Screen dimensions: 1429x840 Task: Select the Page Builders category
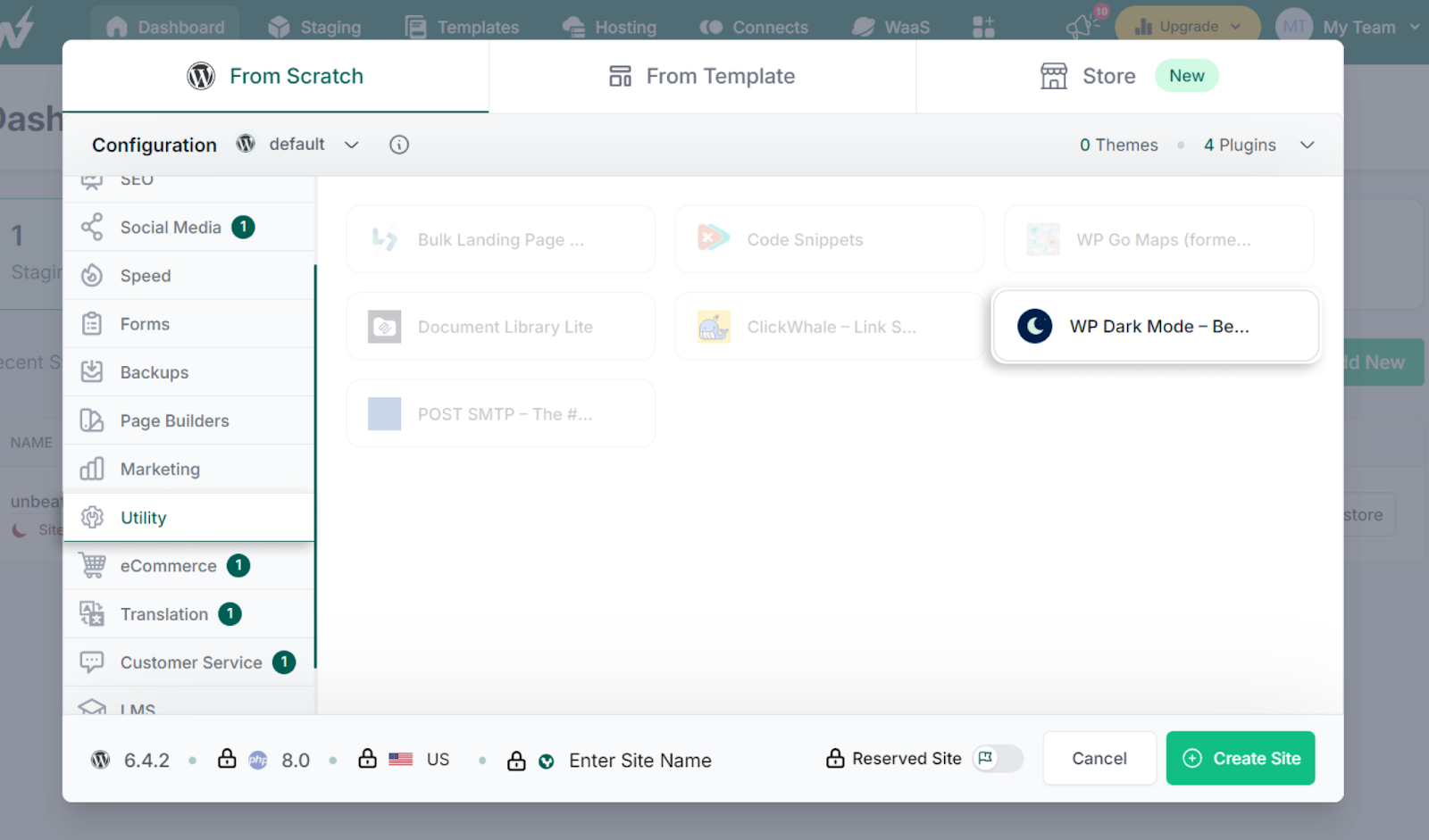coord(189,420)
